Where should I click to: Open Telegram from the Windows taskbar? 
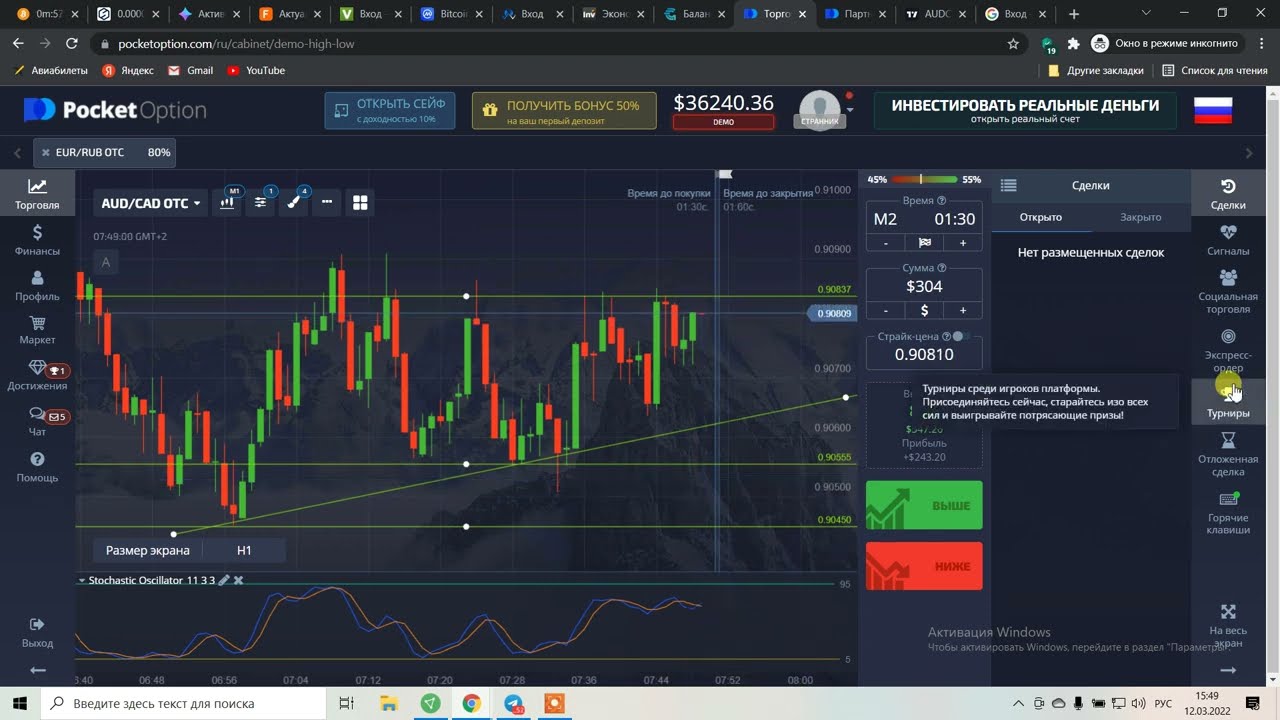click(513, 703)
